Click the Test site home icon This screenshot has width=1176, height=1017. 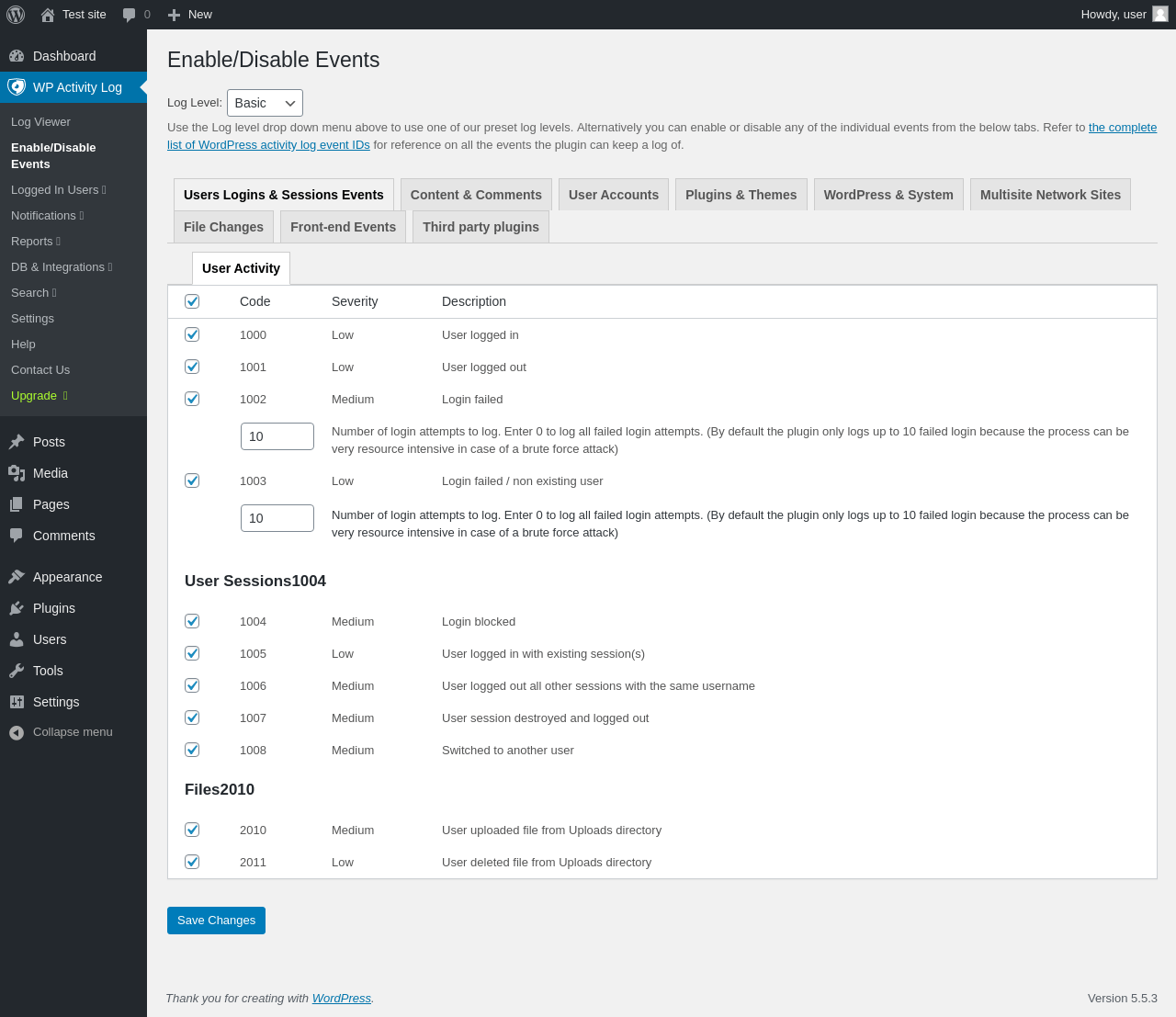point(48,15)
